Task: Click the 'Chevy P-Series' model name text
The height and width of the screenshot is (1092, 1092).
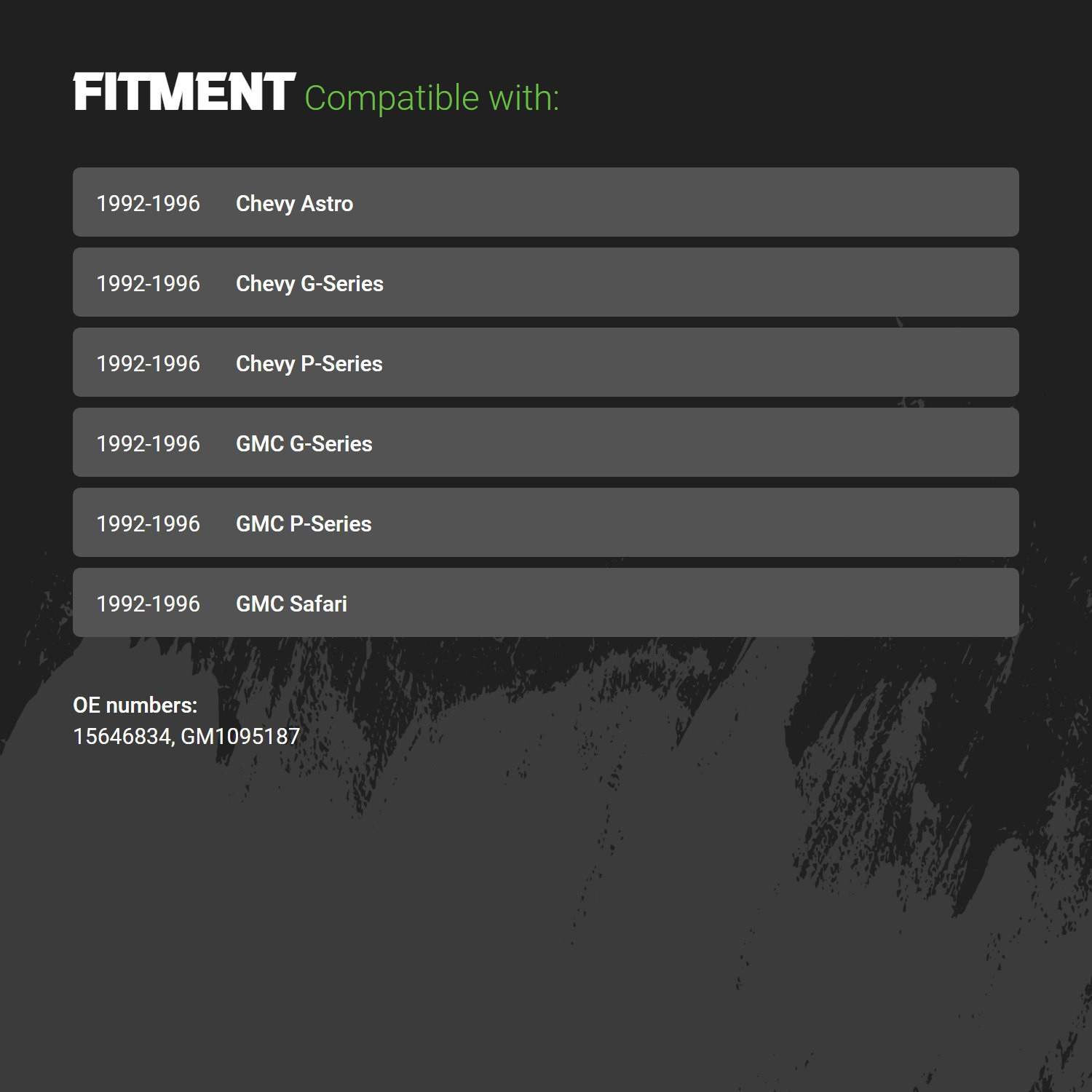Action: pos(309,364)
